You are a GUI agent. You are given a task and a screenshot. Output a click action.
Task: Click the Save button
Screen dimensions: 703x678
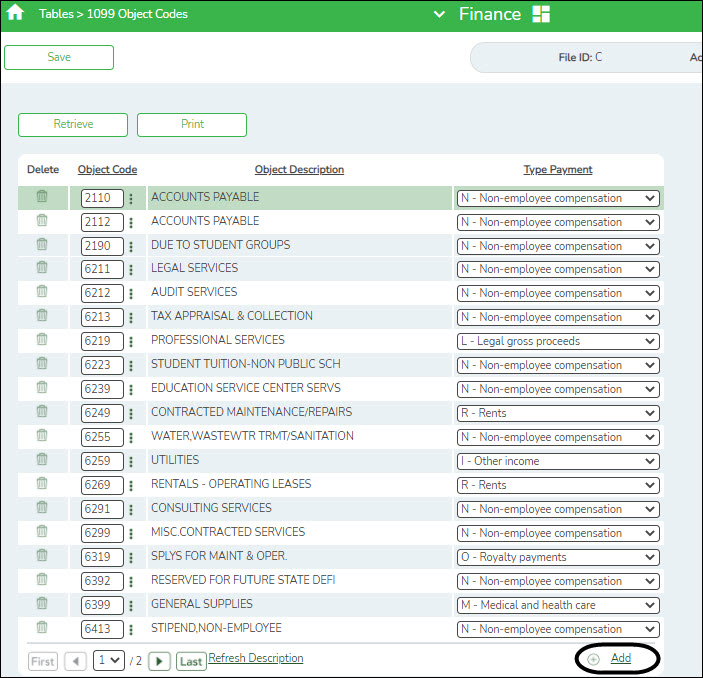click(x=59, y=57)
